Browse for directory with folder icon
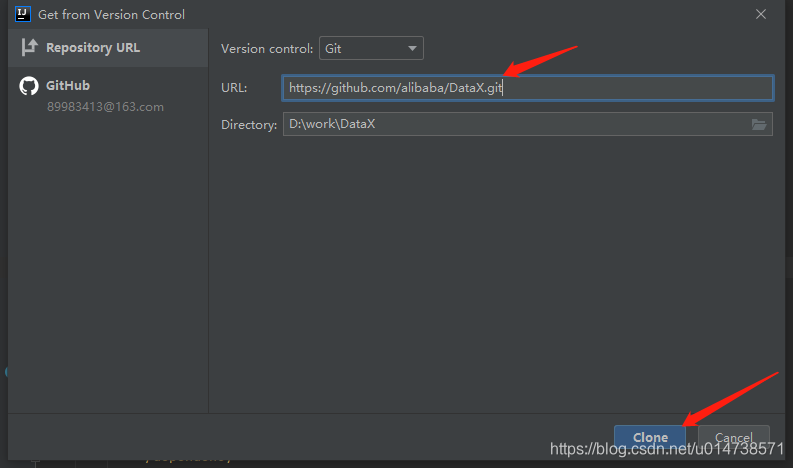 point(759,124)
